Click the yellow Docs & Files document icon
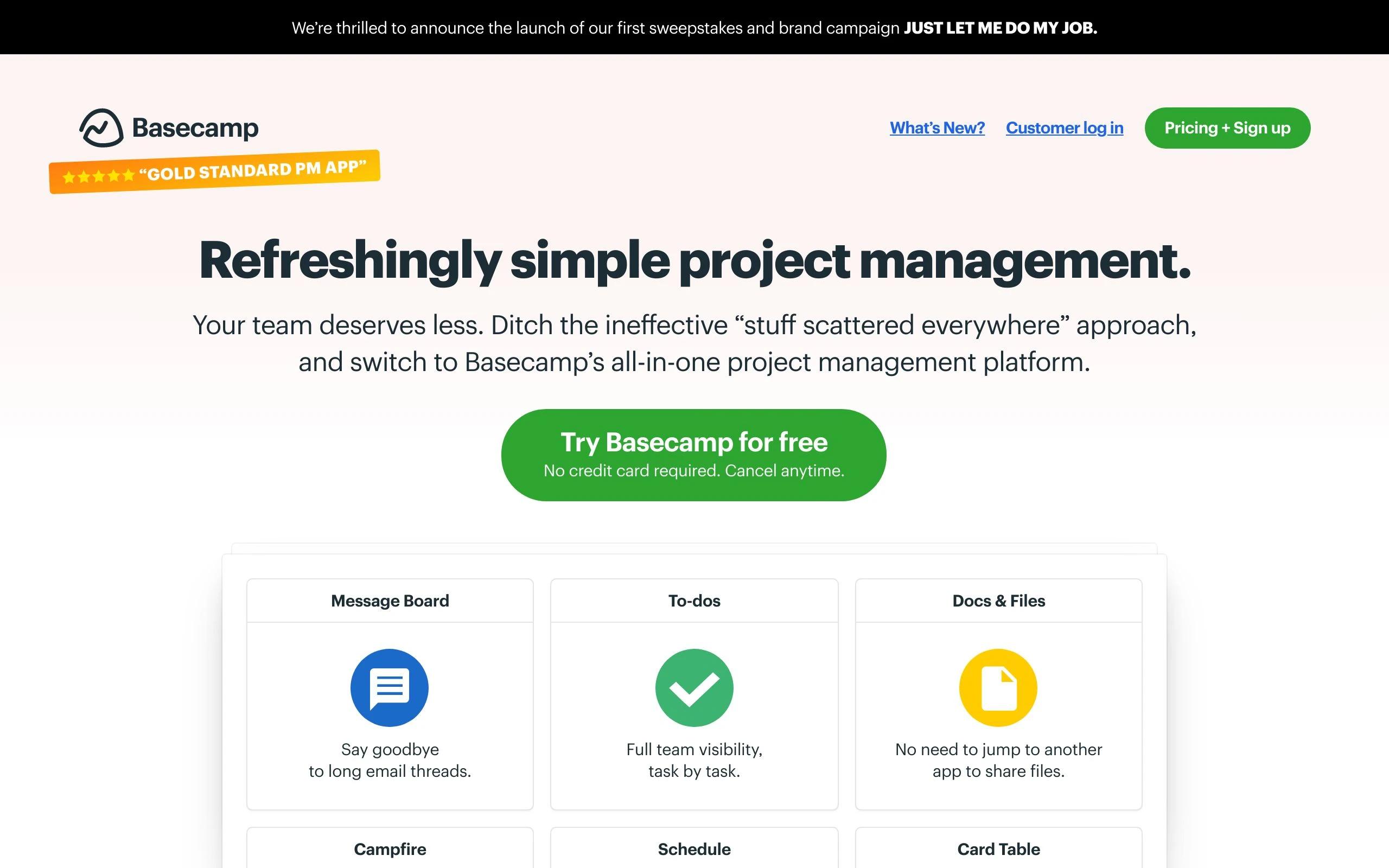Viewport: 1389px width, 868px height. click(998, 687)
